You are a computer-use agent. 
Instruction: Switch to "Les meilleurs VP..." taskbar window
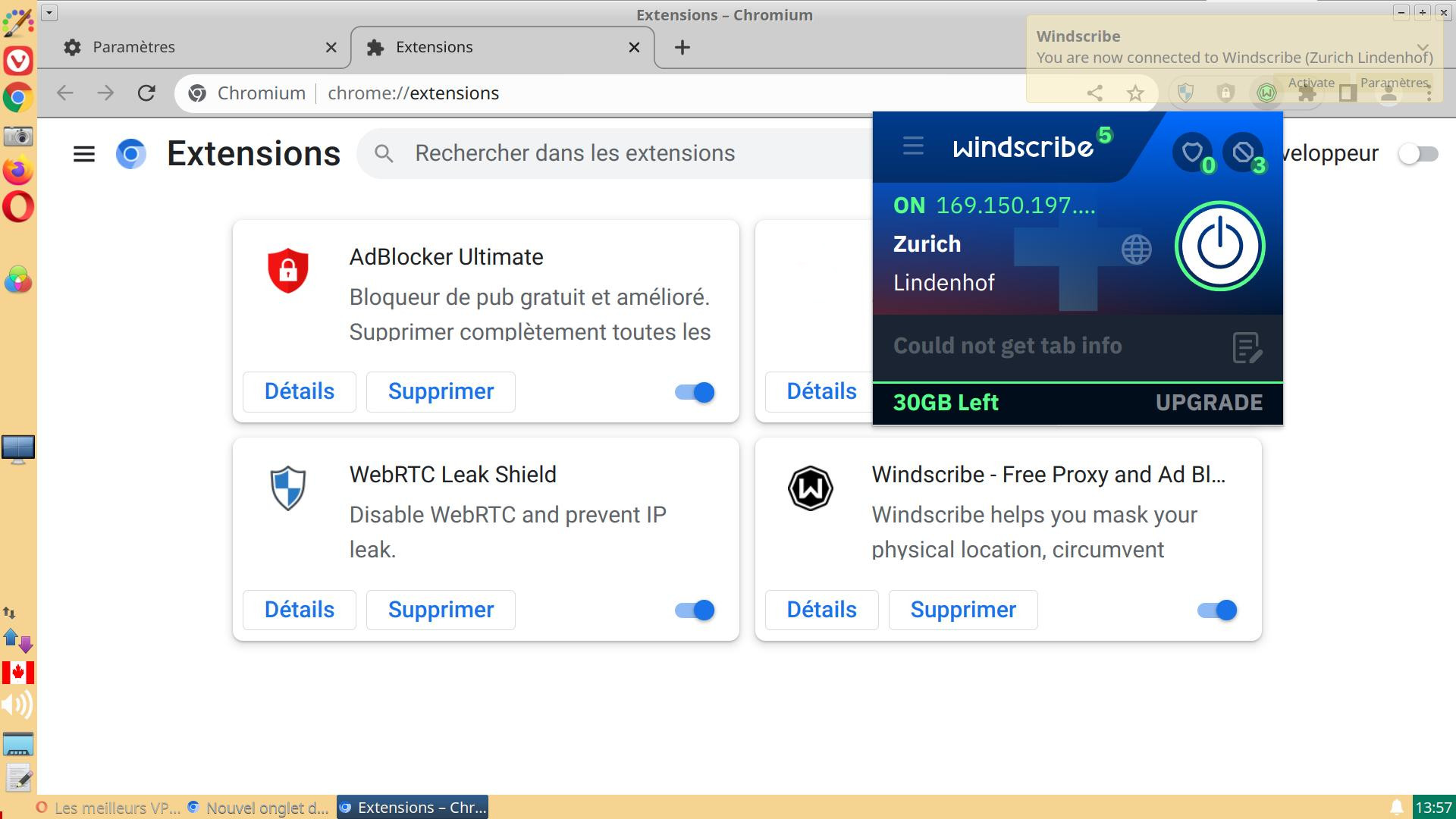[108, 808]
